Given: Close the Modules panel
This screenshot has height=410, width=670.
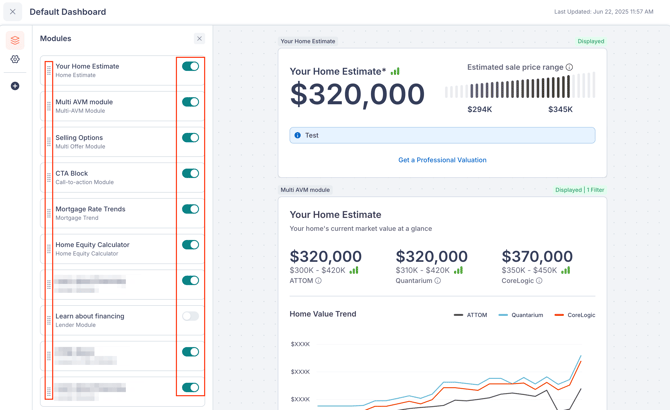Looking at the screenshot, I should (199, 39).
